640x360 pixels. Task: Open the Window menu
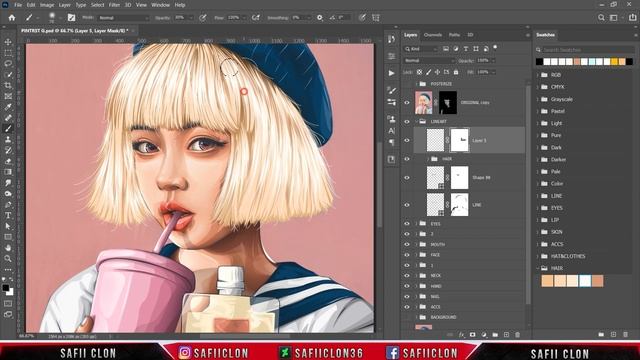tap(160, 5)
